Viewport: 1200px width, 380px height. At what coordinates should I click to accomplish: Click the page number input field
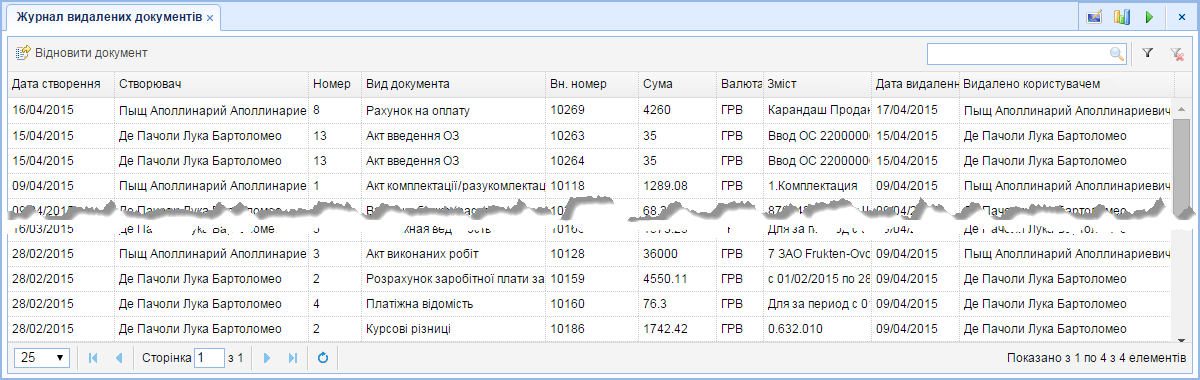tap(209, 357)
